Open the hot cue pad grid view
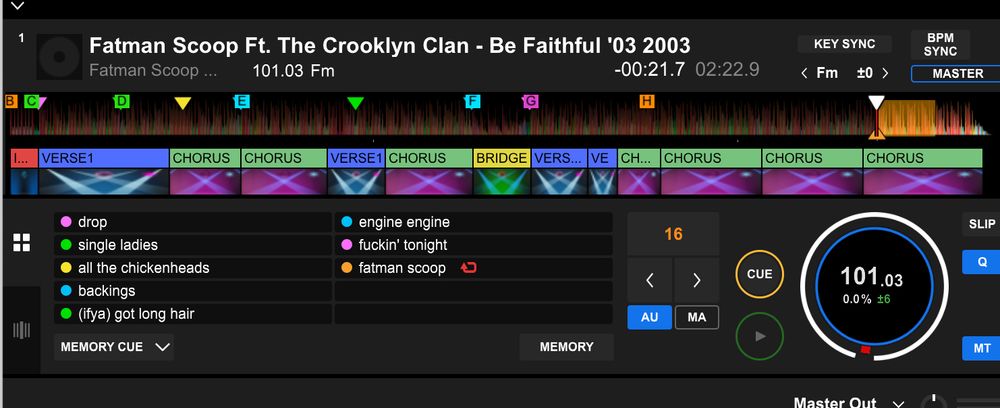The image size is (1000, 408). 22,242
